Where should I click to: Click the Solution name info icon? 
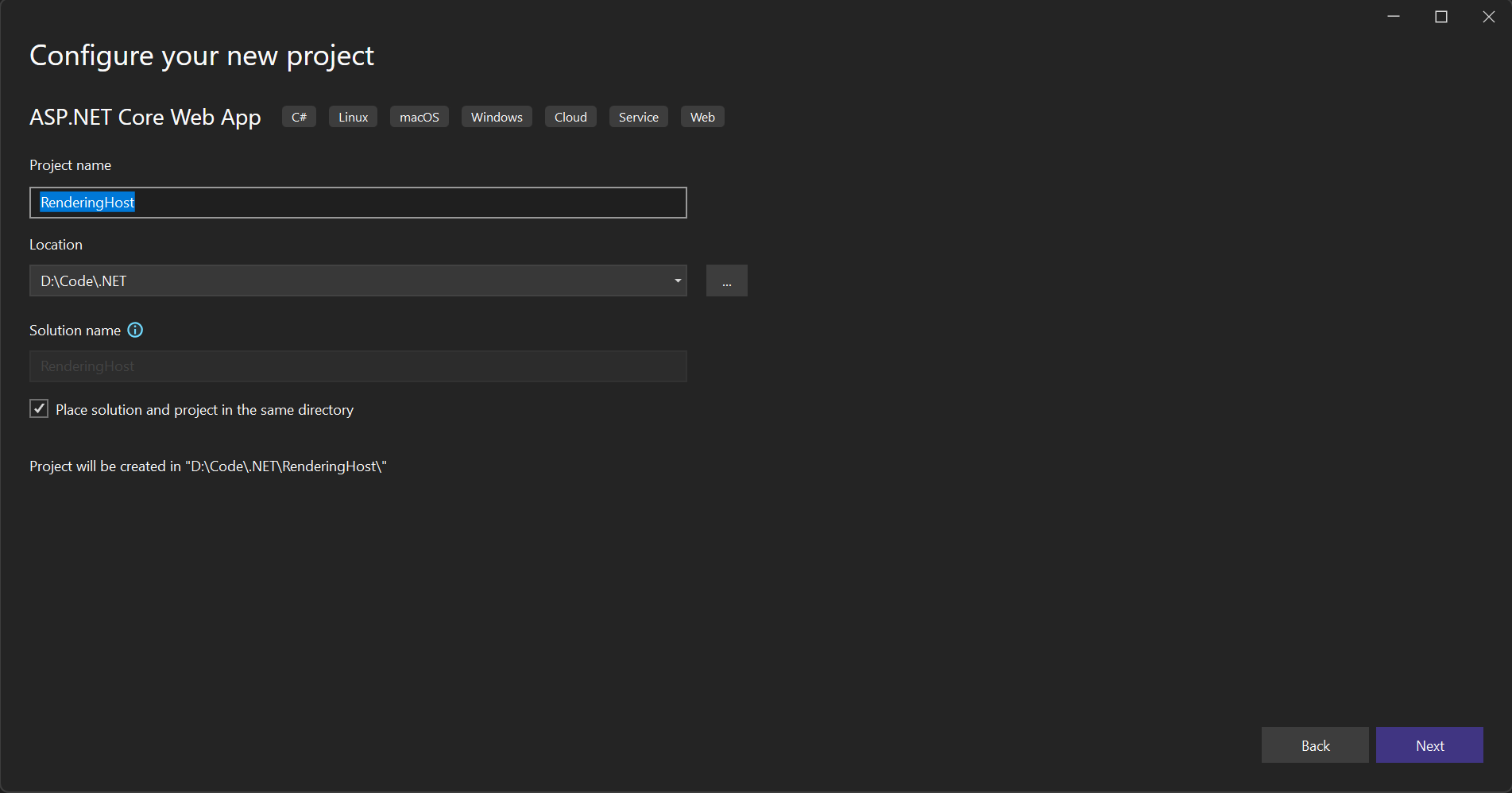[135, 330]
